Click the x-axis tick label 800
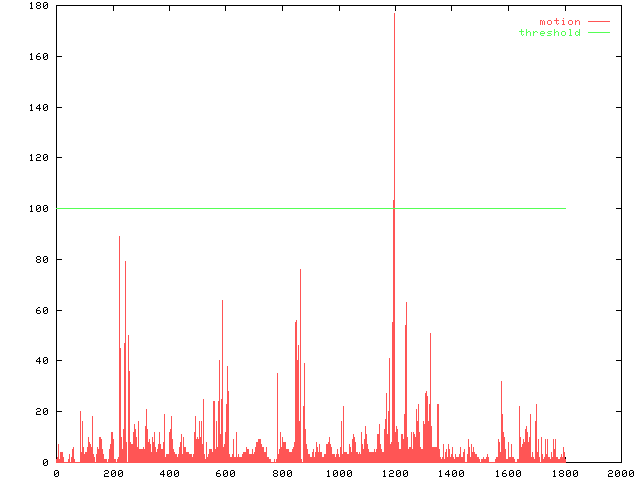This screenshot has height=480, width=640. (282, 474)
